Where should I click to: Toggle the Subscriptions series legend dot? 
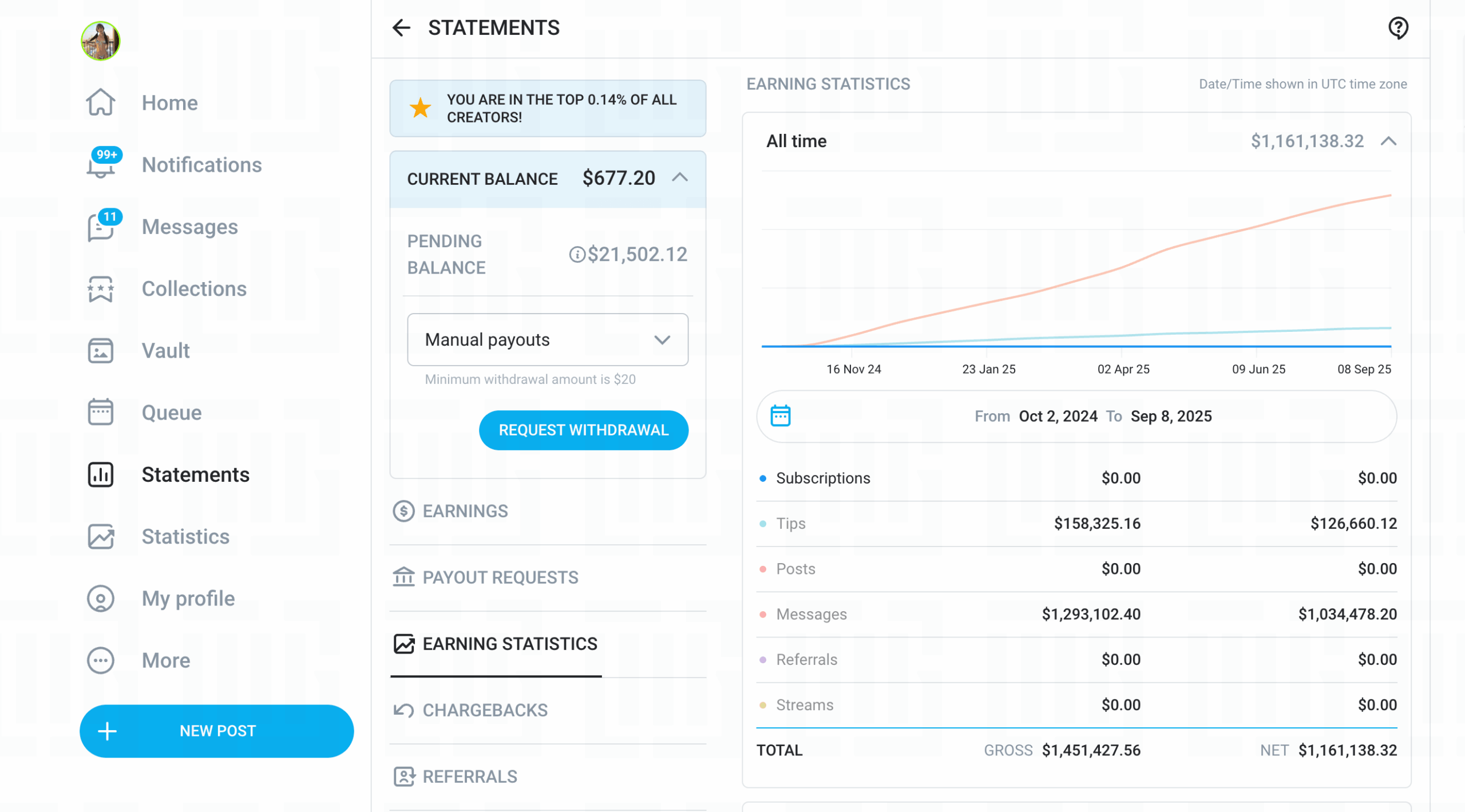(x=763, y=478)
